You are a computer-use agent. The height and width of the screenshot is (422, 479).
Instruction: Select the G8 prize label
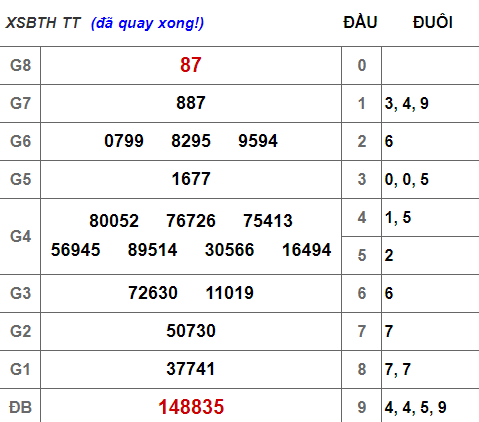(x=20, y=65)
